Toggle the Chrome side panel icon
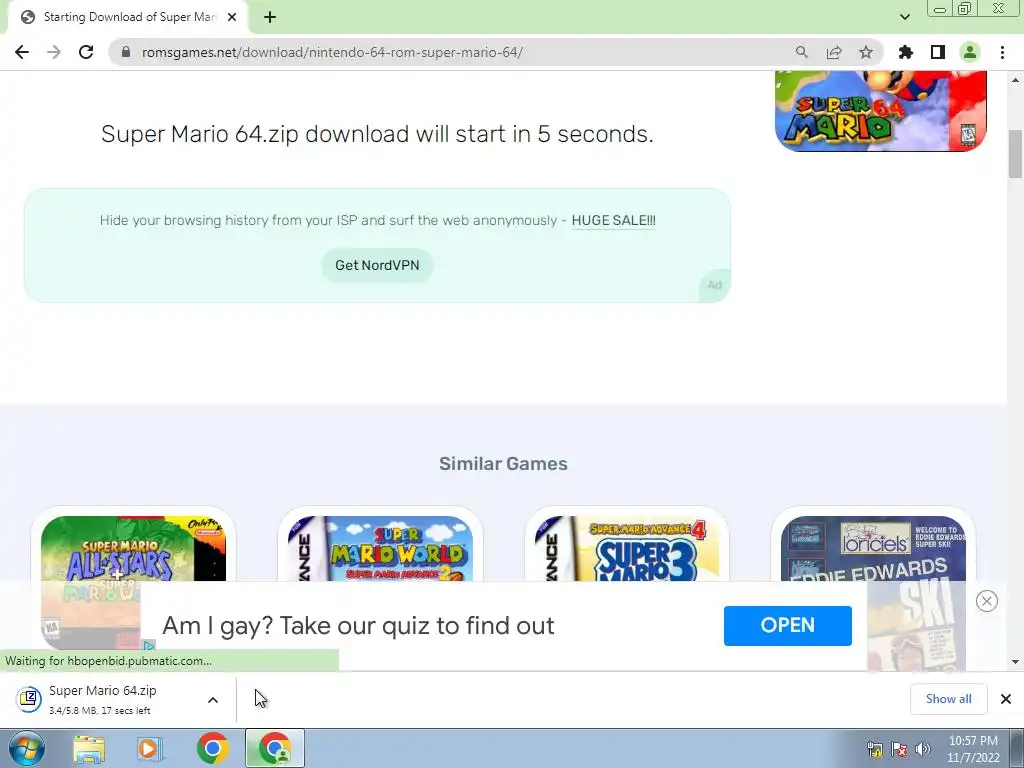Screen dimensions: 1024x768 click(938, 52)
